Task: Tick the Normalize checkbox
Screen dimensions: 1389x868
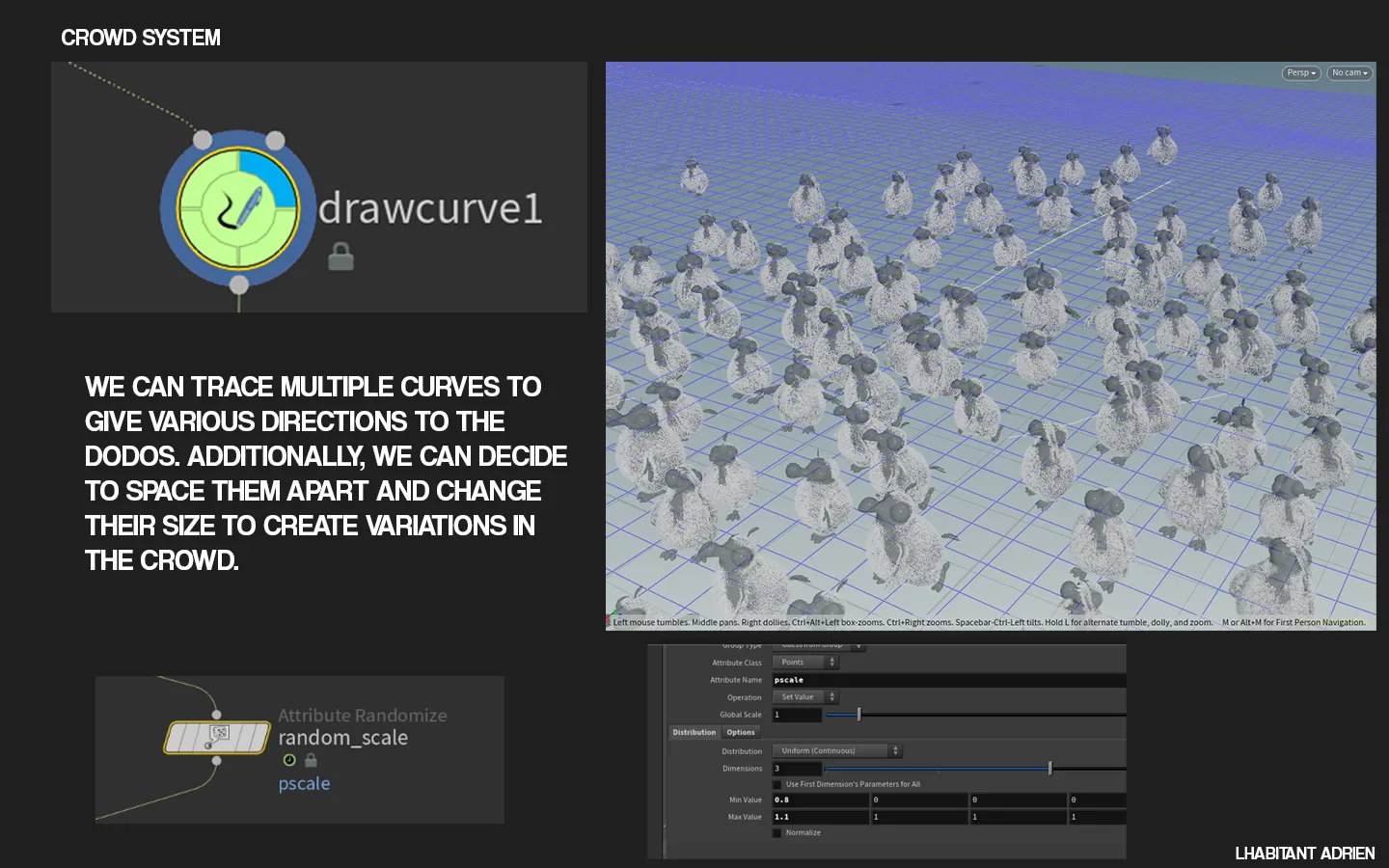Action: click(777, 833)
